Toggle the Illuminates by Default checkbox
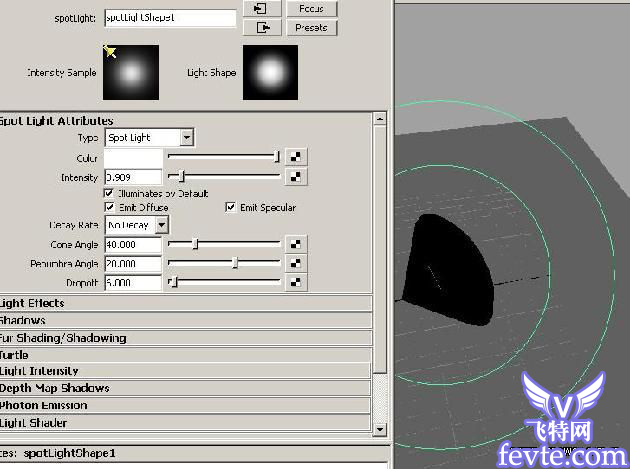Screen dimensions: 630x469 click(110, 193)
